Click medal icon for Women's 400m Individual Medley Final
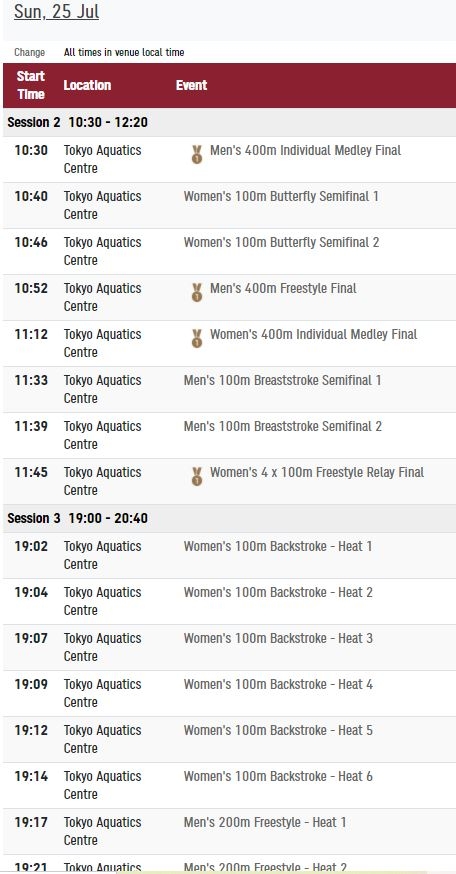 [196, 338]
